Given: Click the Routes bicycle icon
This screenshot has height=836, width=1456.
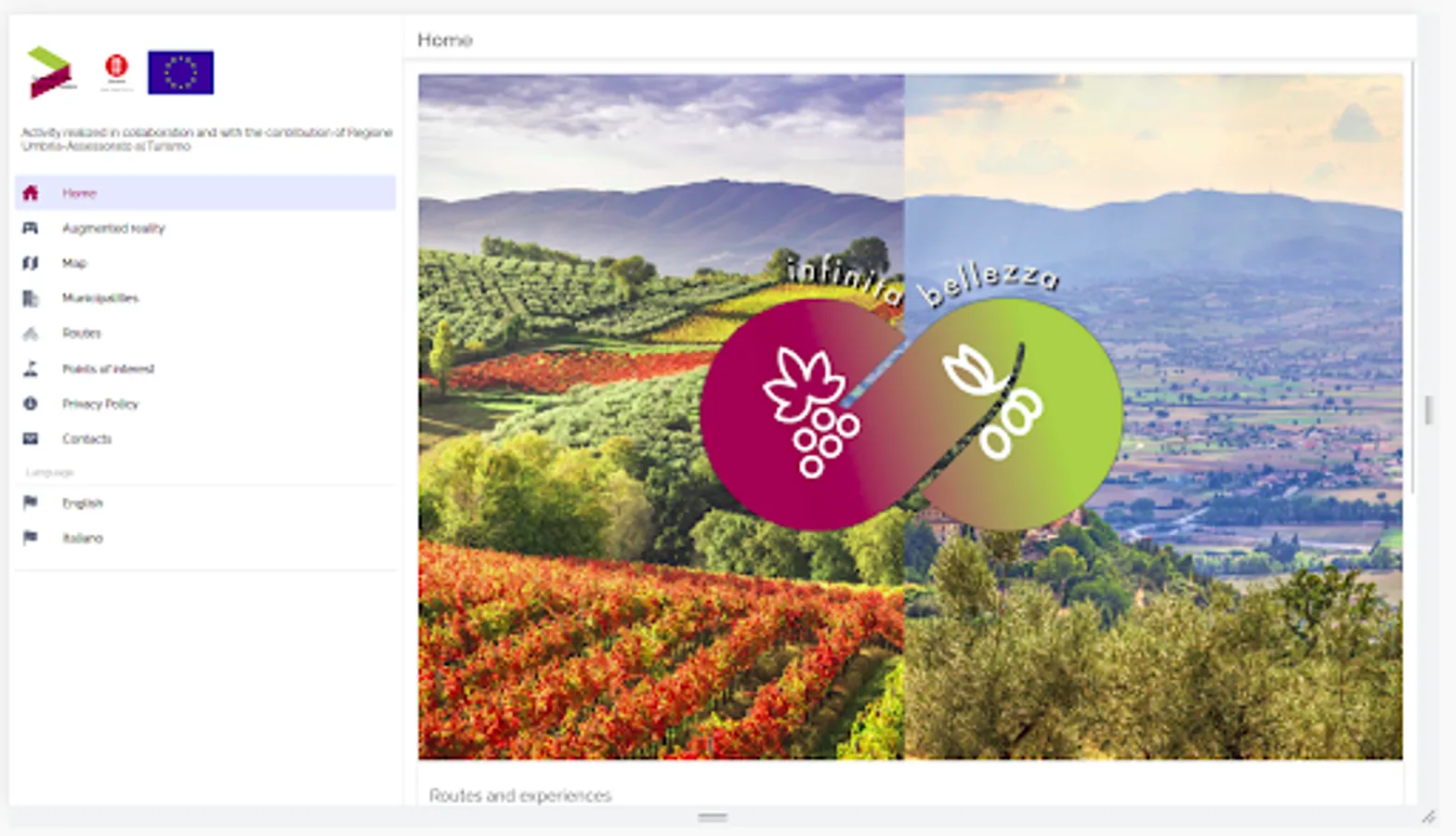Looking at the screenshot, I should click(x=31, y=333).
